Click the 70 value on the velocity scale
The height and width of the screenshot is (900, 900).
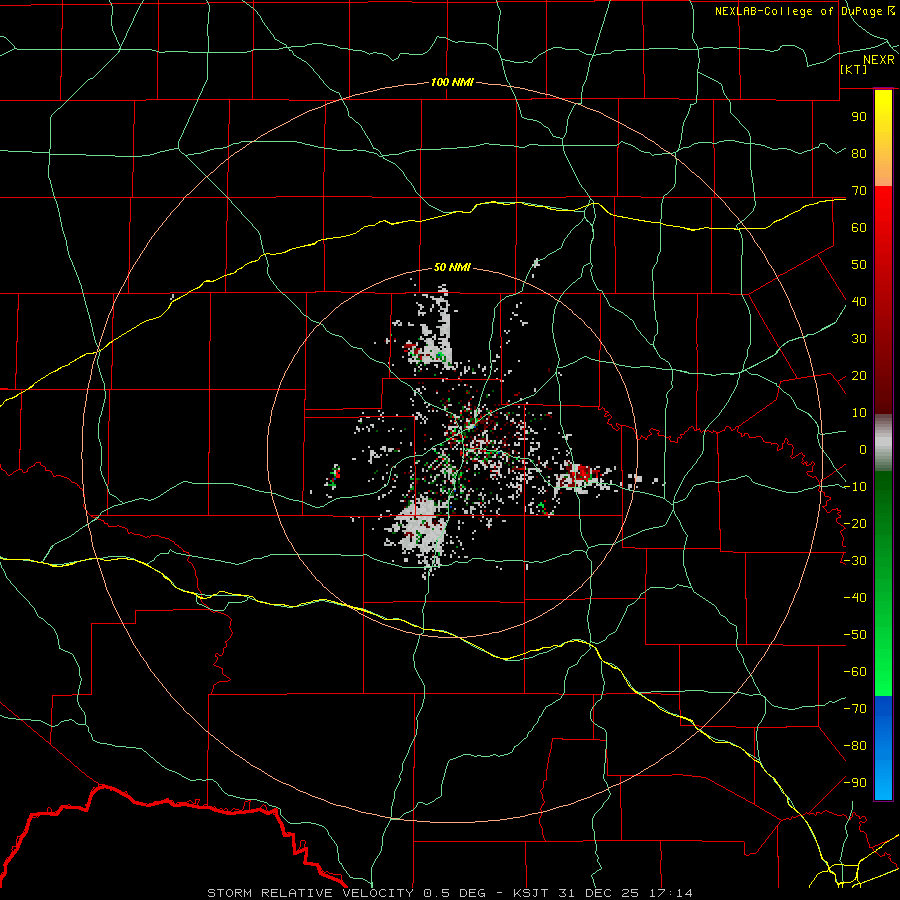coord(859,191)
